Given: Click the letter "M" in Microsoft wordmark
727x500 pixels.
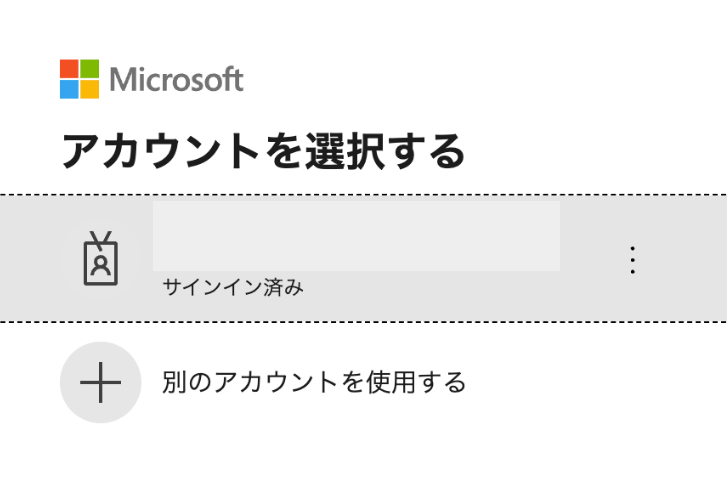Looking at the screenshot, I should (x=122, y=79).
